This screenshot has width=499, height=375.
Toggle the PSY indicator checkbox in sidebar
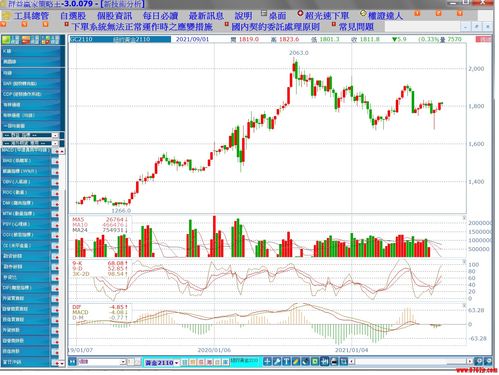coord(55,225)
